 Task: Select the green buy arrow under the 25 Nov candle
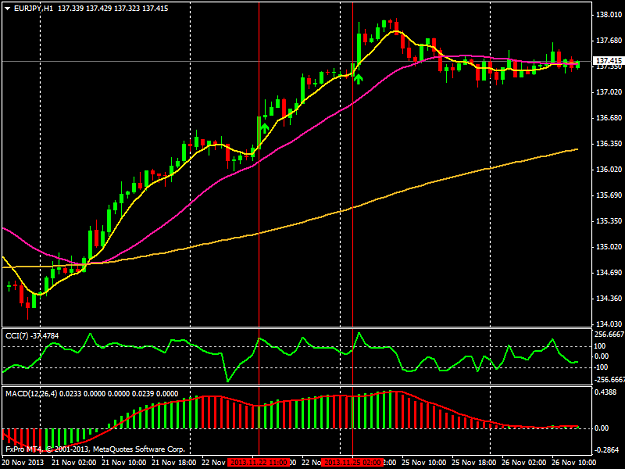click(358, 79)
